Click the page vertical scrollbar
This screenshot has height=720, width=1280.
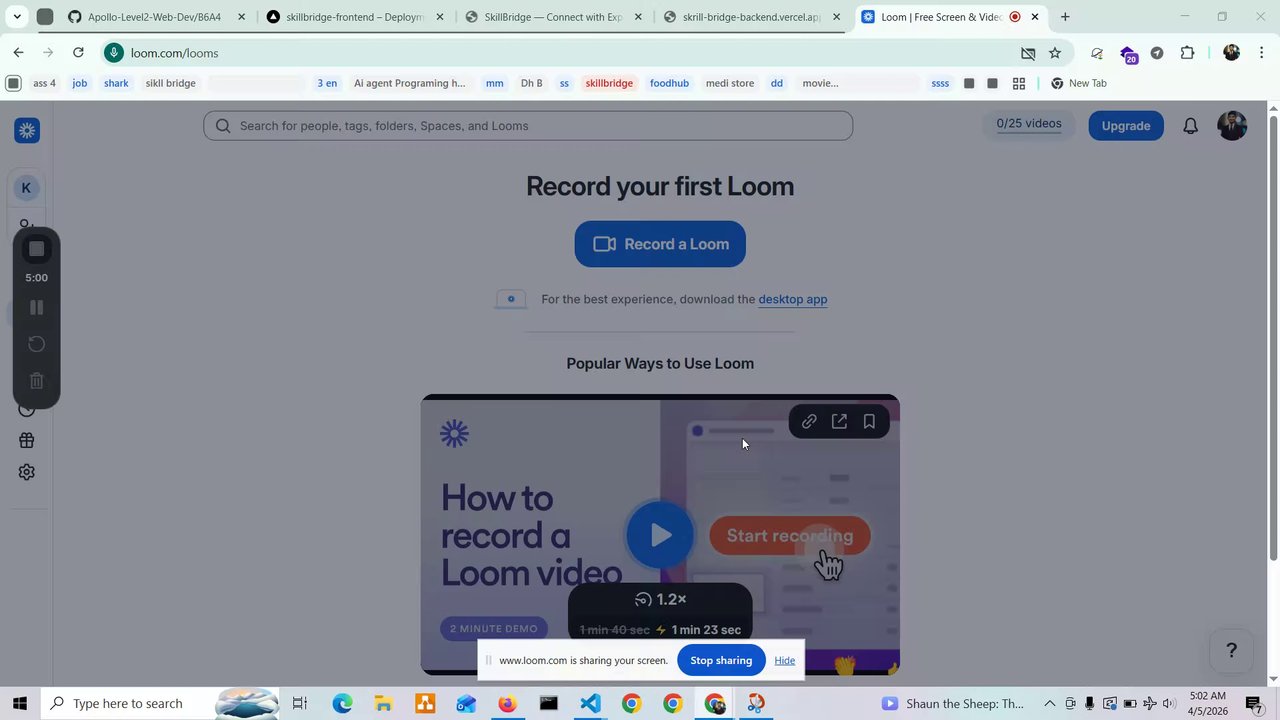(1273, 337)
